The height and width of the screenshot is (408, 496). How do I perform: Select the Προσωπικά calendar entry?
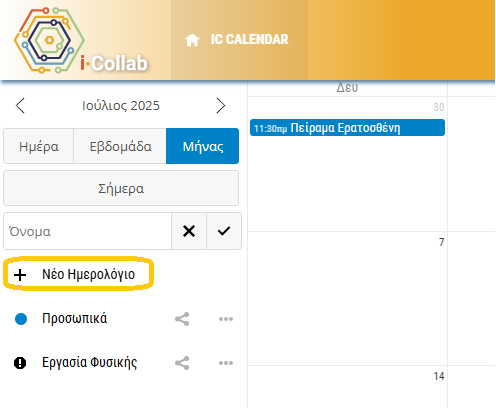(75, 318)
